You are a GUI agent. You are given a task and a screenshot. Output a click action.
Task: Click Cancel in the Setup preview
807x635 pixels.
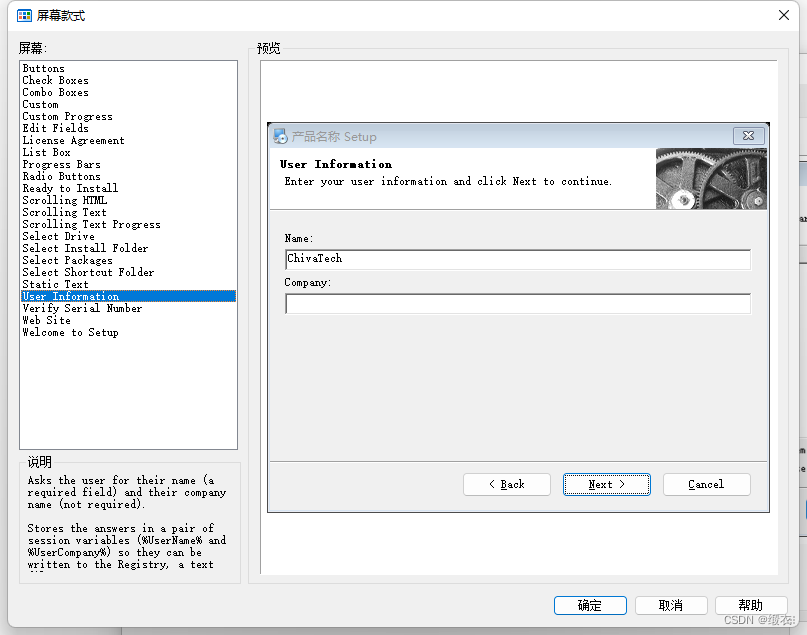pos(707,485)
